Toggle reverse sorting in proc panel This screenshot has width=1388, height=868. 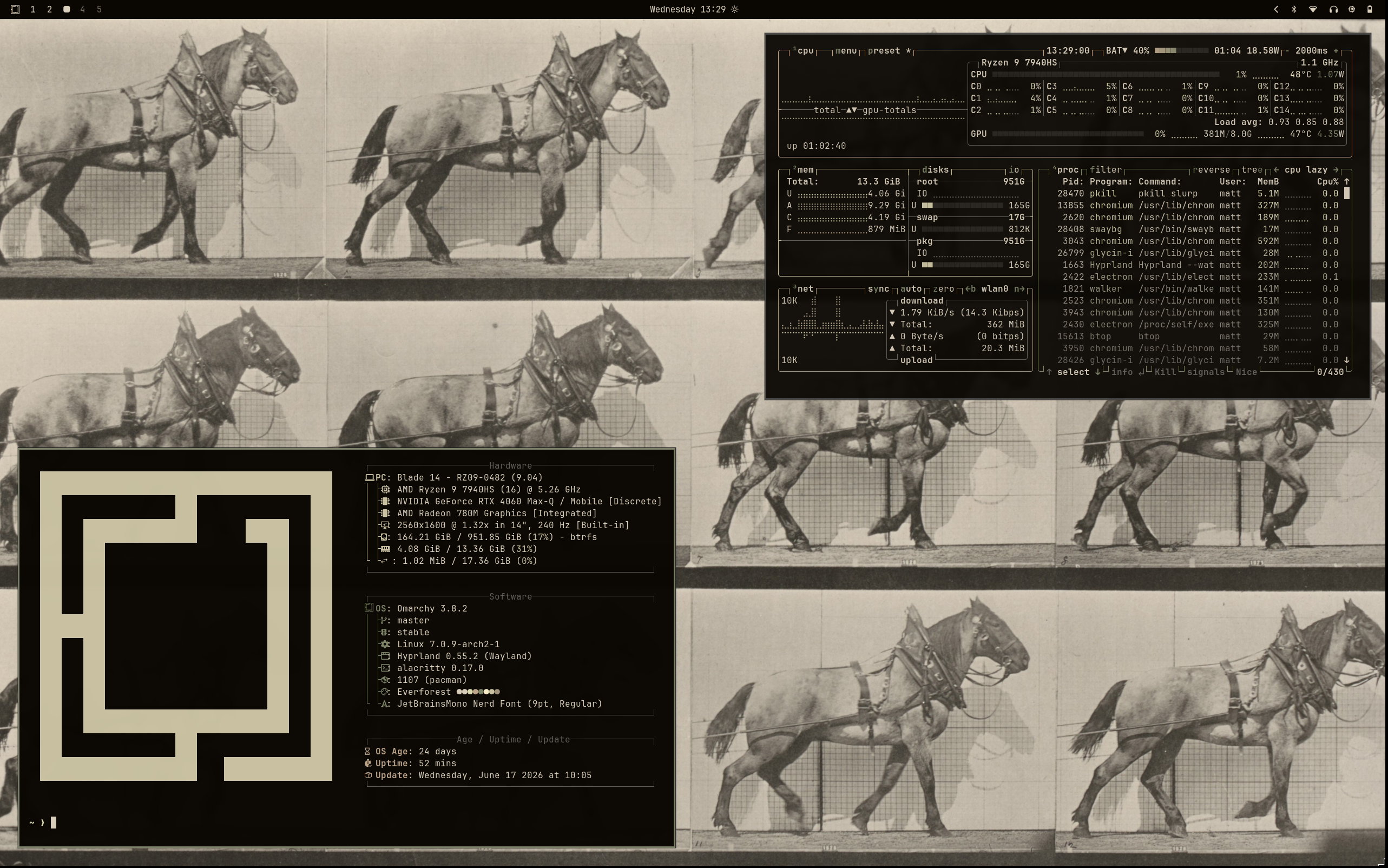click(x=1211, y=170)
